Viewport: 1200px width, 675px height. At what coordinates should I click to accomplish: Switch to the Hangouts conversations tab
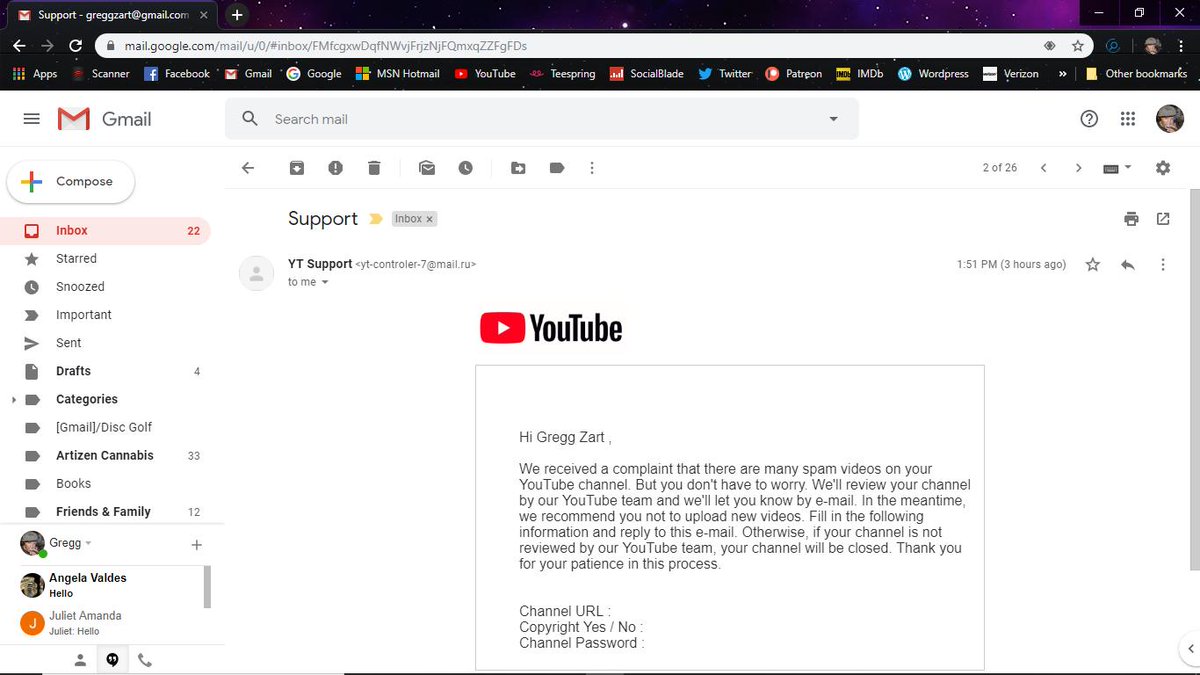112,660
